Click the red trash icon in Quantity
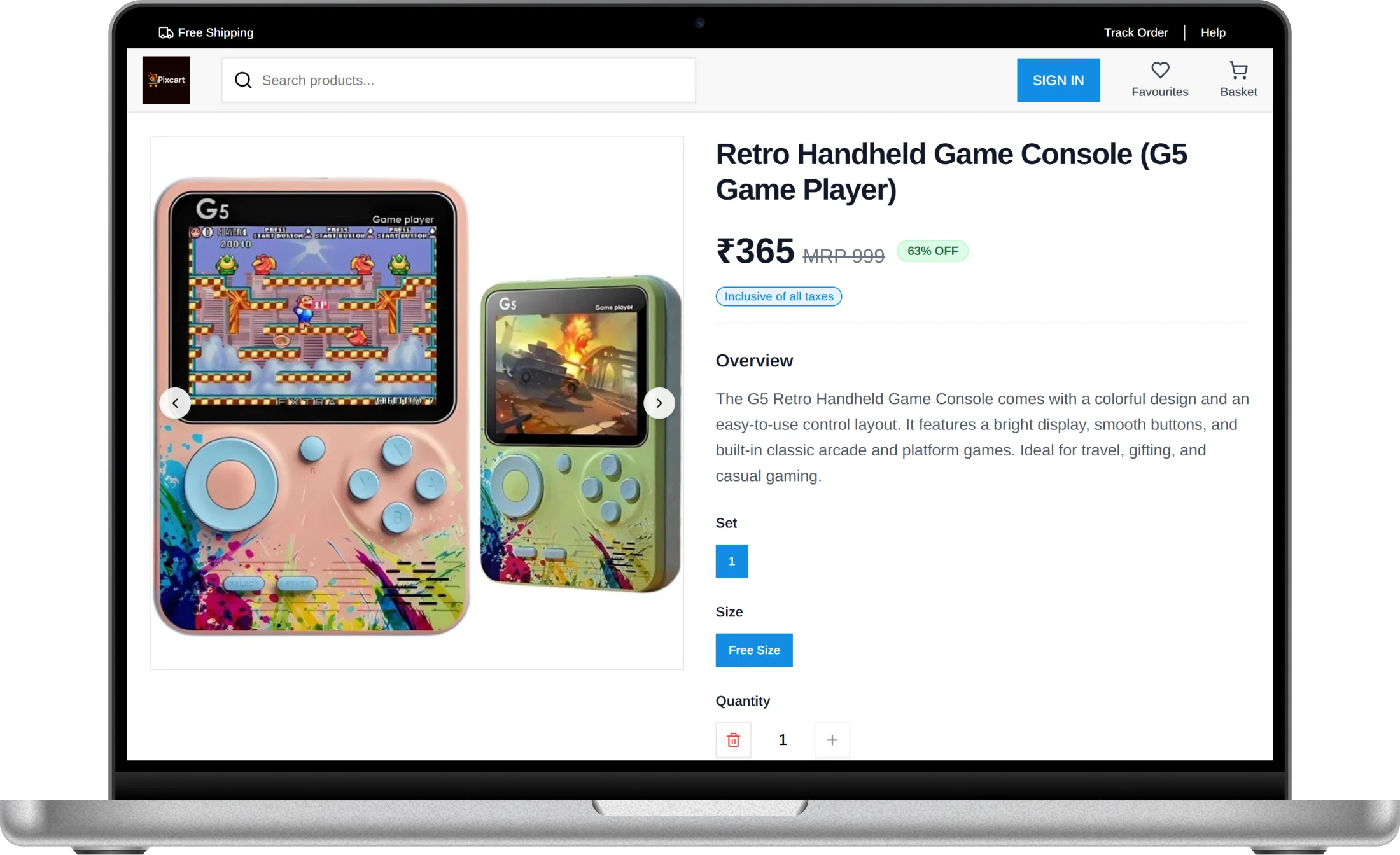The width and height of the screenshot is (1400, 855). click(733, 740)
